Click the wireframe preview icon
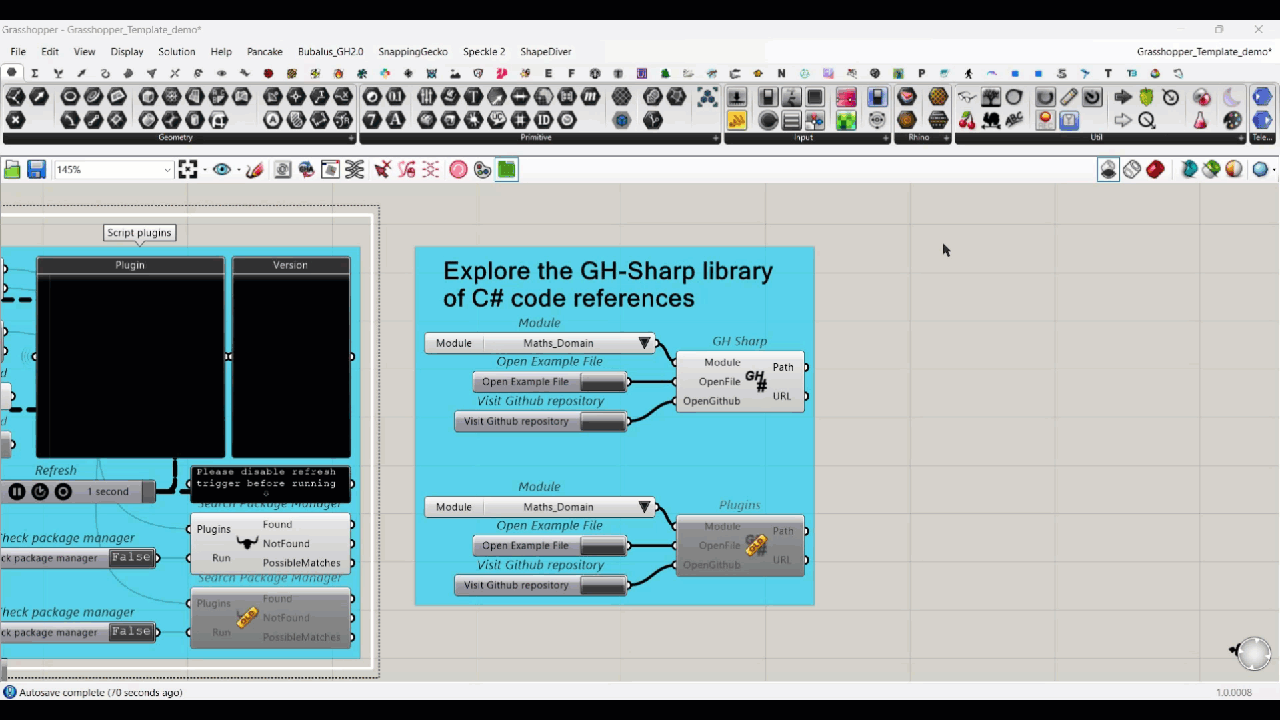This screenshot has width=1280, height=720. coord(1132,170)
